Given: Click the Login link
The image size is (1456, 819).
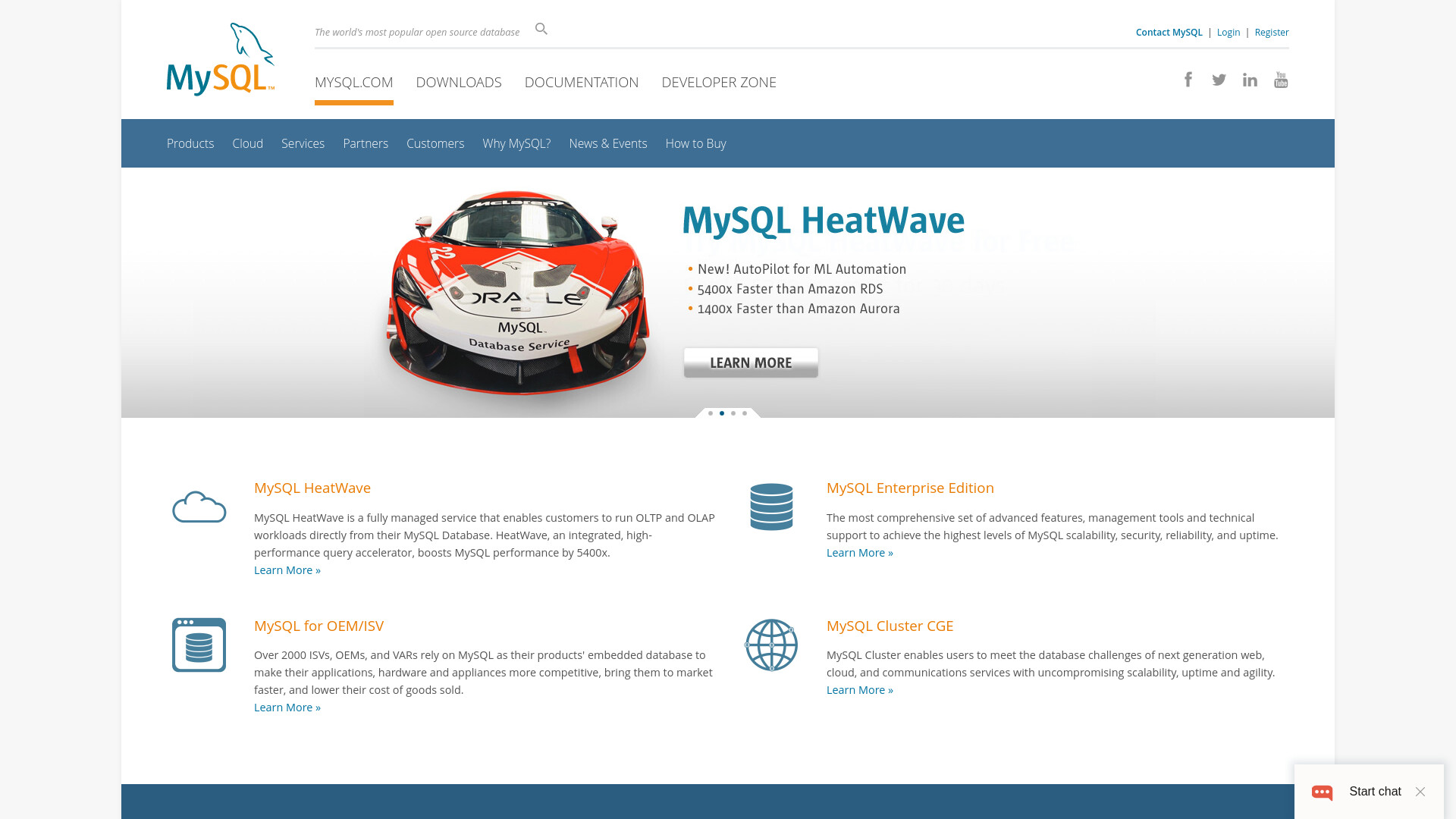Looking at the screenshot, I should click(x=1228, y=32).
